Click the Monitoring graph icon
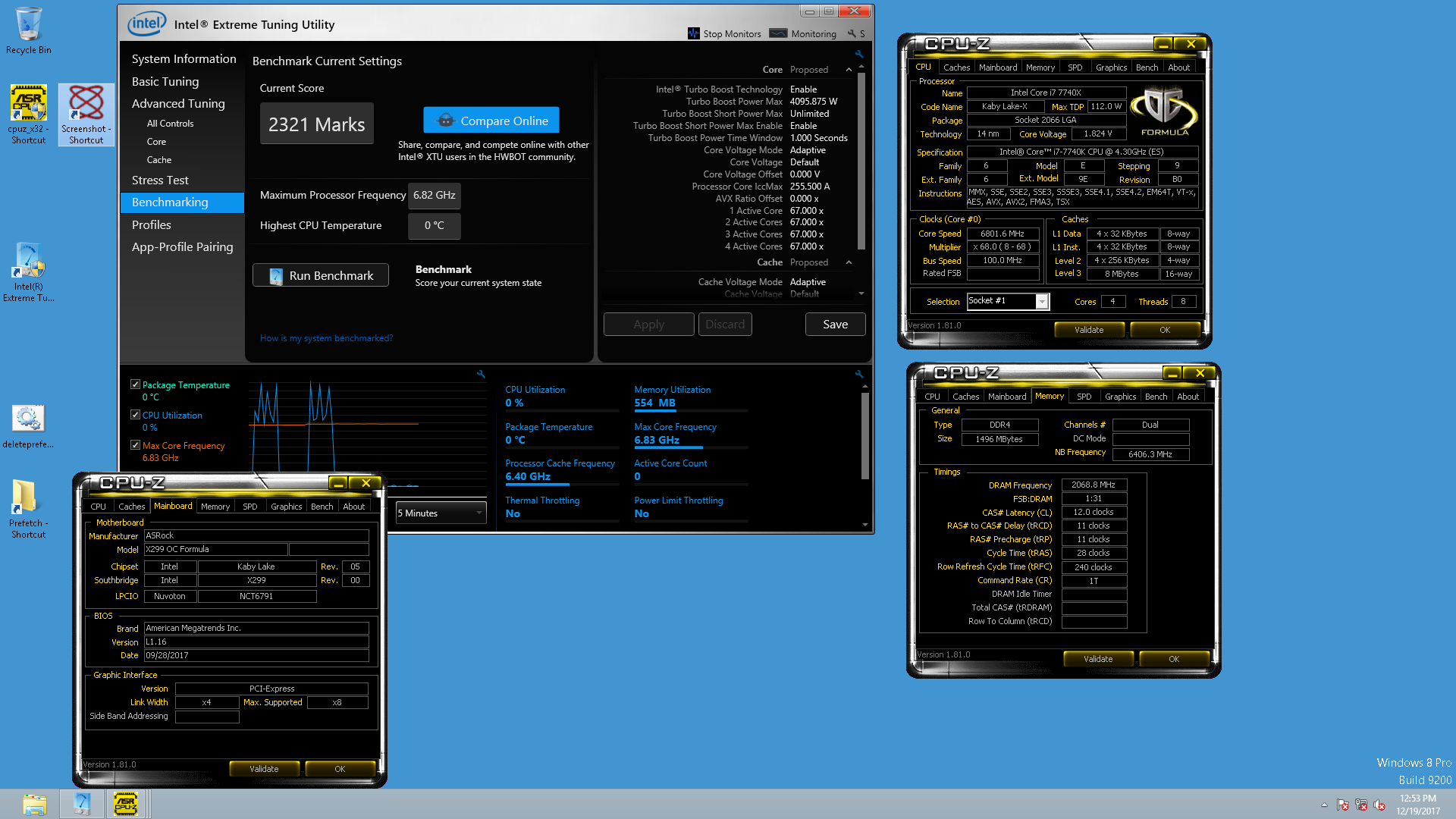 778,33
